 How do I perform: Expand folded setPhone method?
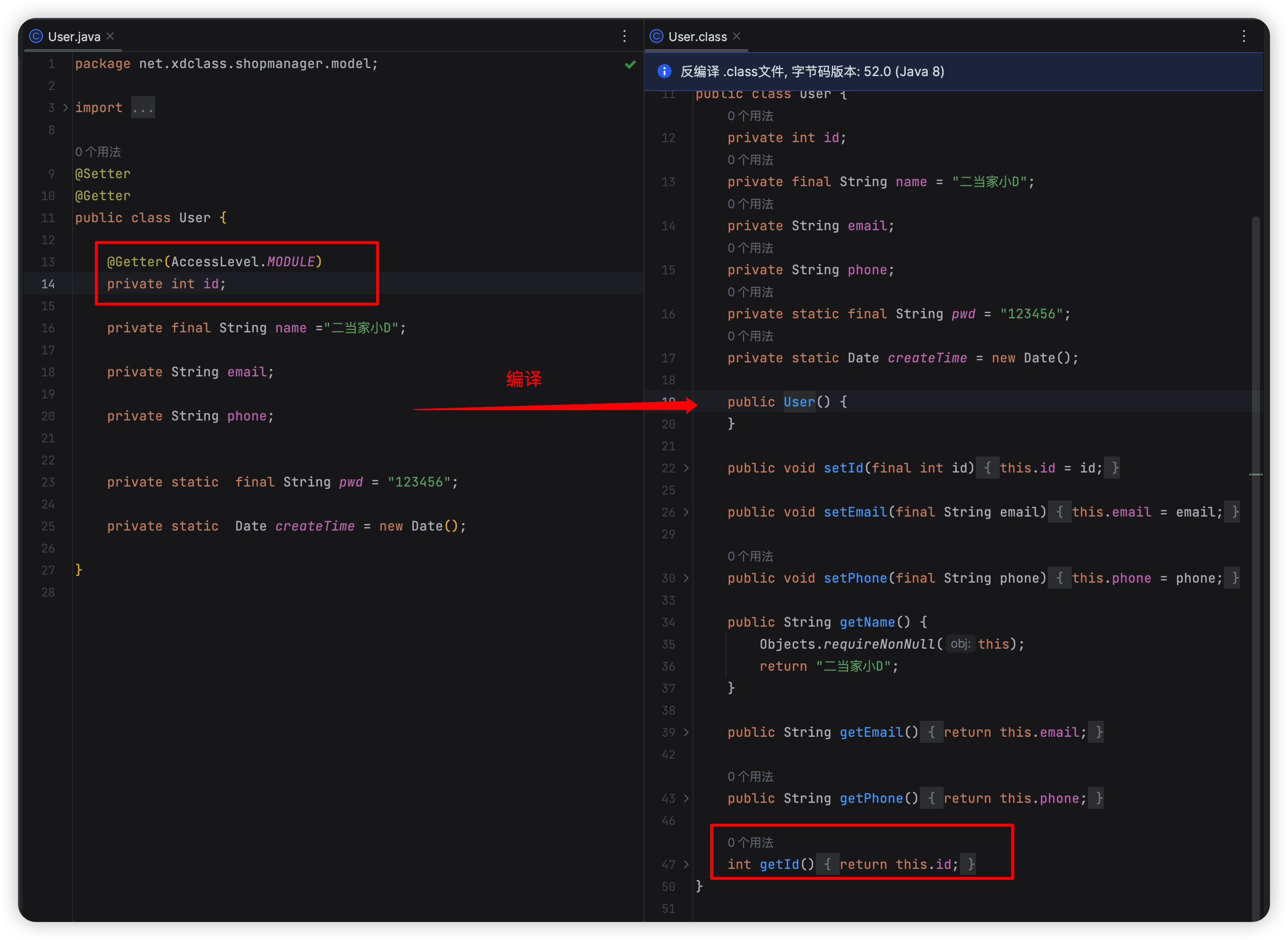(686, 578)
